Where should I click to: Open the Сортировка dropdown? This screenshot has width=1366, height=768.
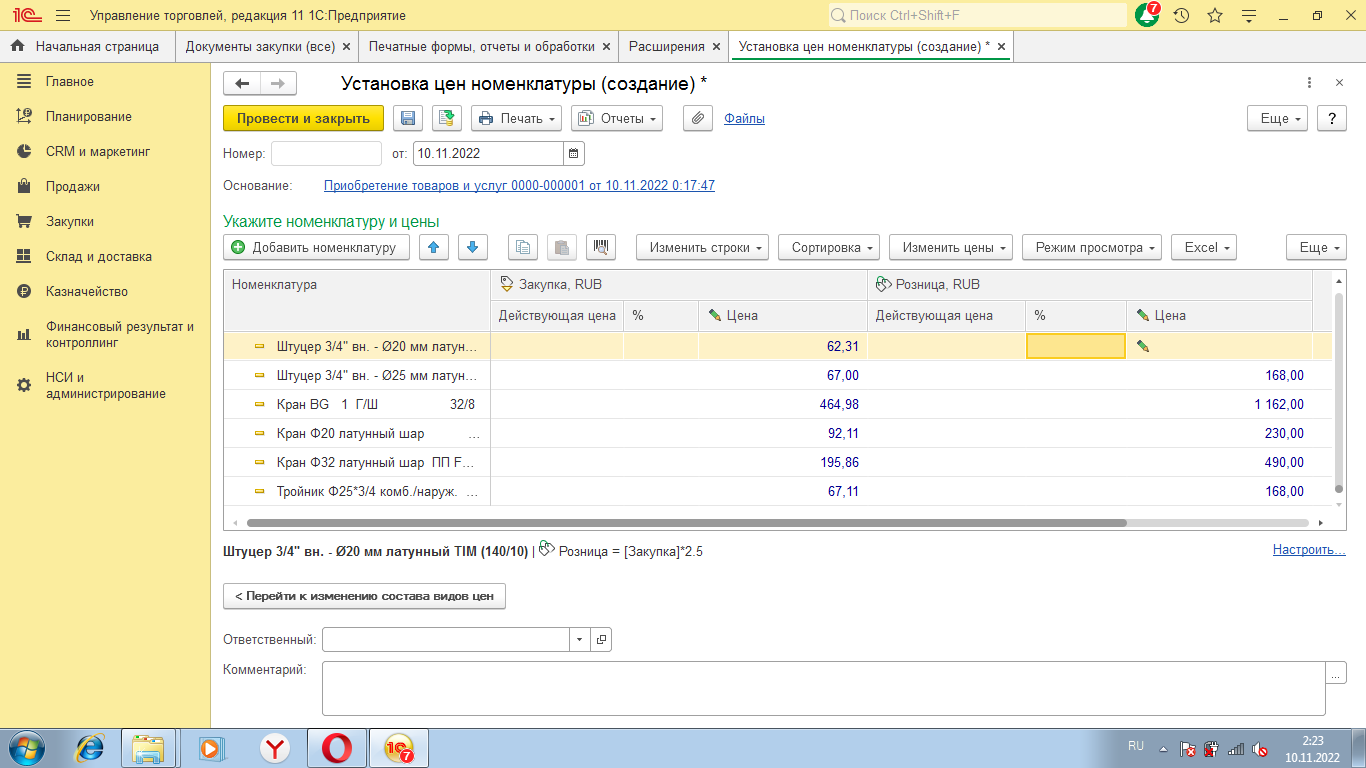click(829, 247)
